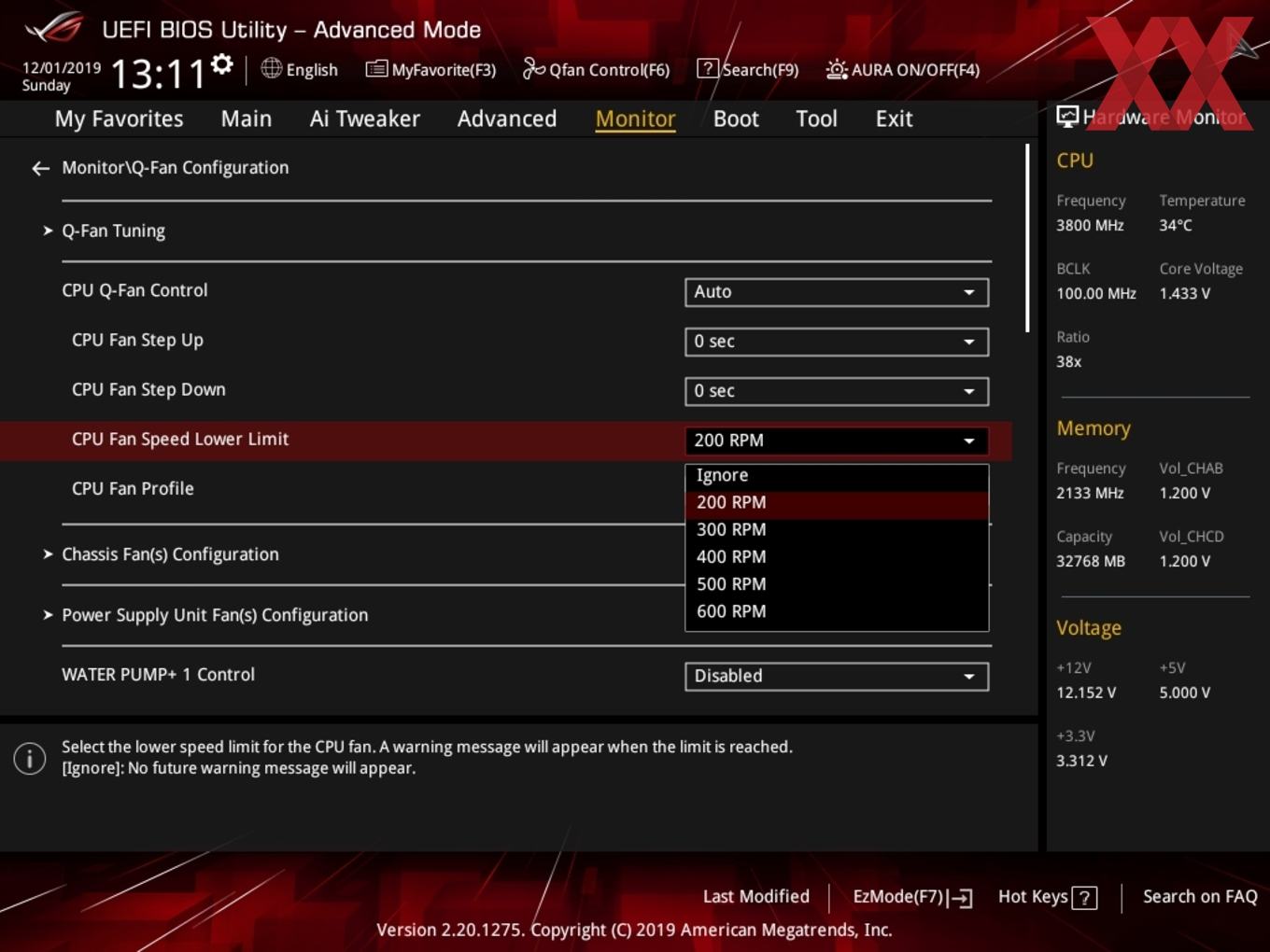Screen dimensions: 1270x952
Task: Click the globe language icon
Action: (x=271, y=68)
